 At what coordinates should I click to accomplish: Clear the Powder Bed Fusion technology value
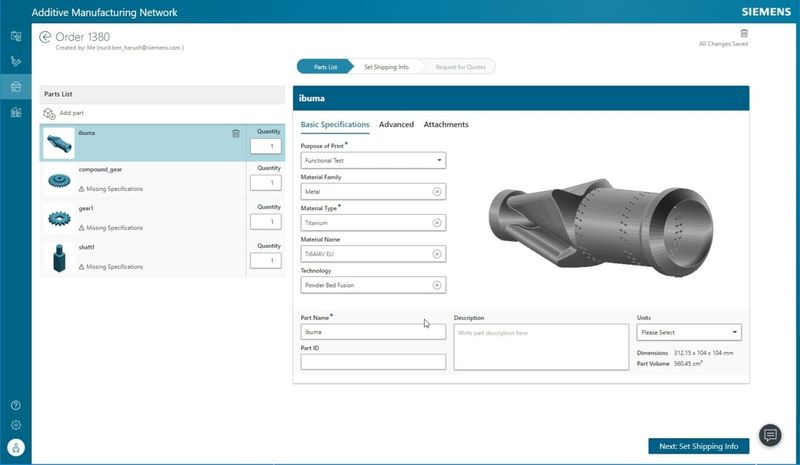tap(436, 285)
